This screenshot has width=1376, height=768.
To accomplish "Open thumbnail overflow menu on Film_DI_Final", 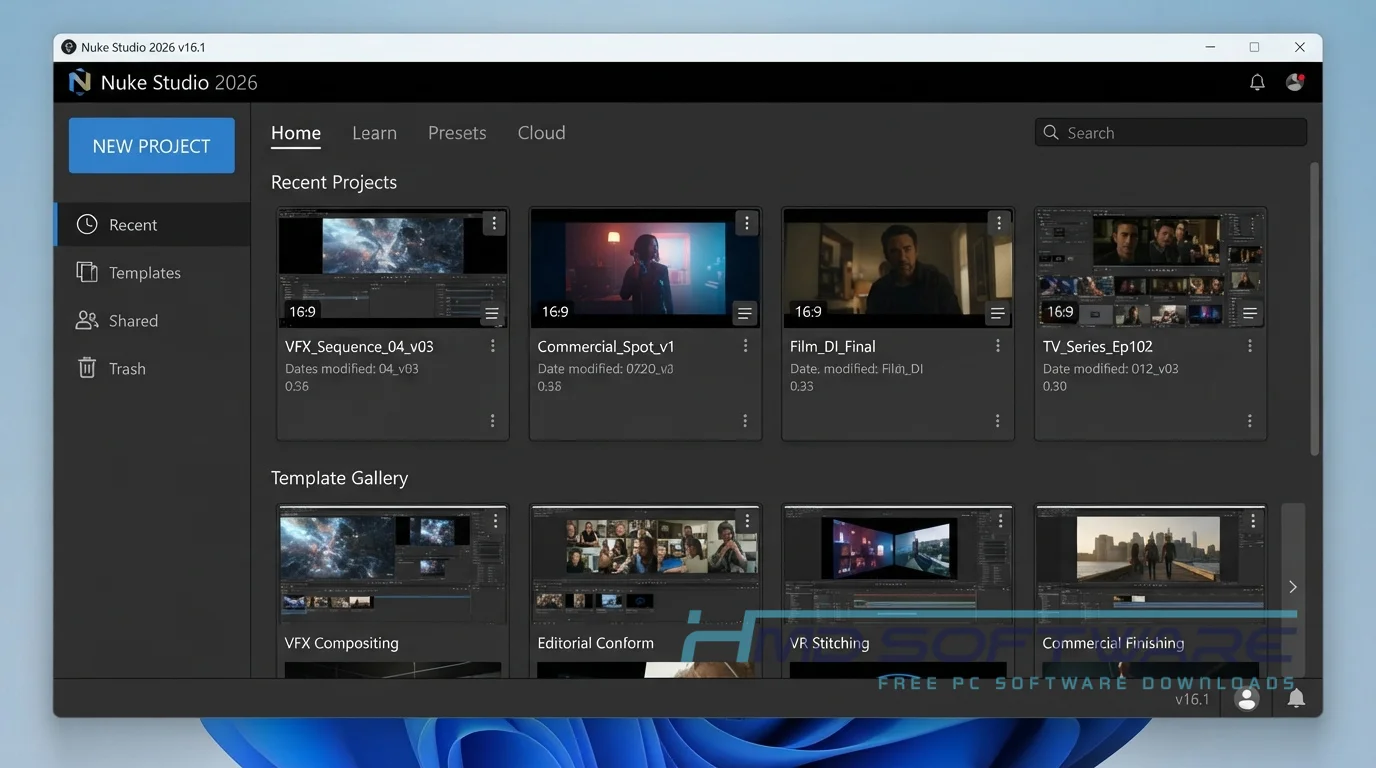I will click(998, 224).
